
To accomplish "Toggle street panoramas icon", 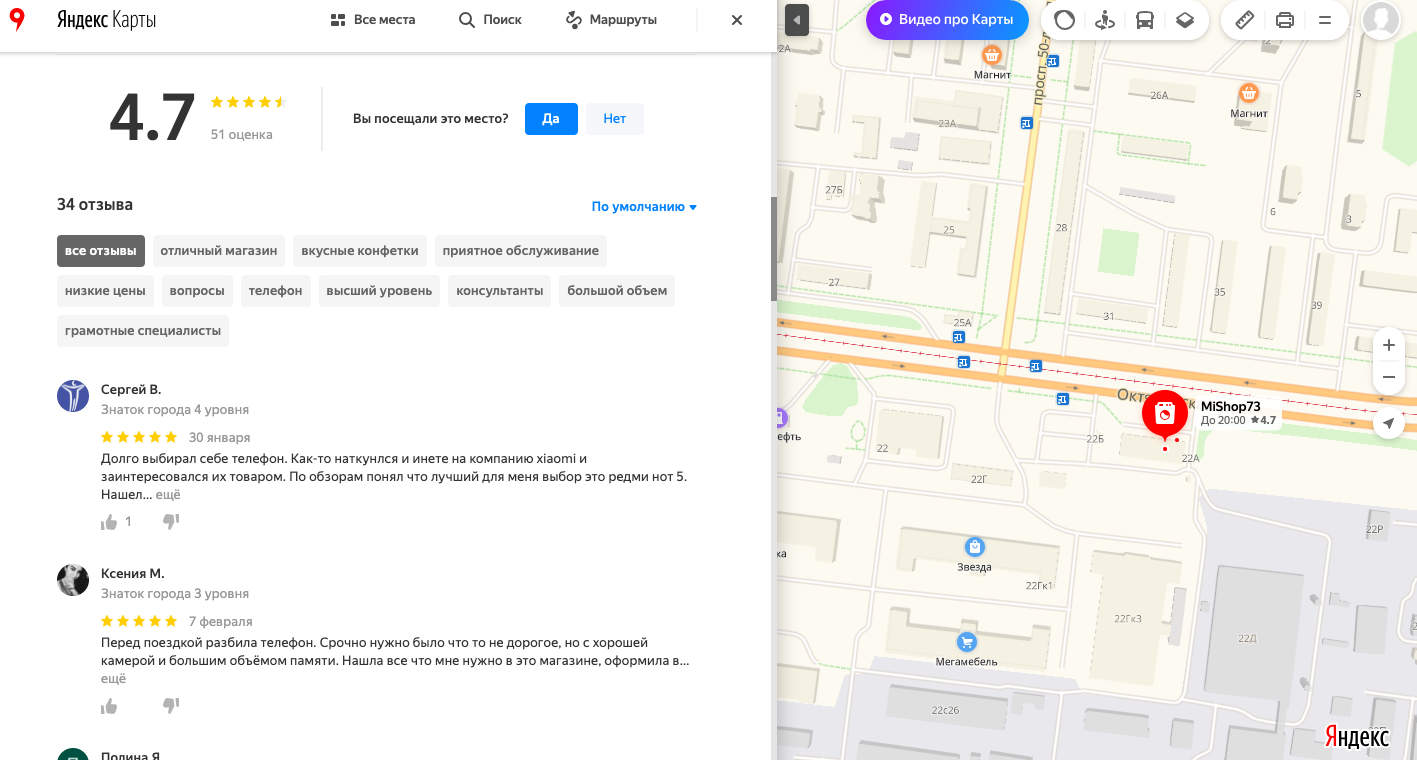I will [1105, 20].
